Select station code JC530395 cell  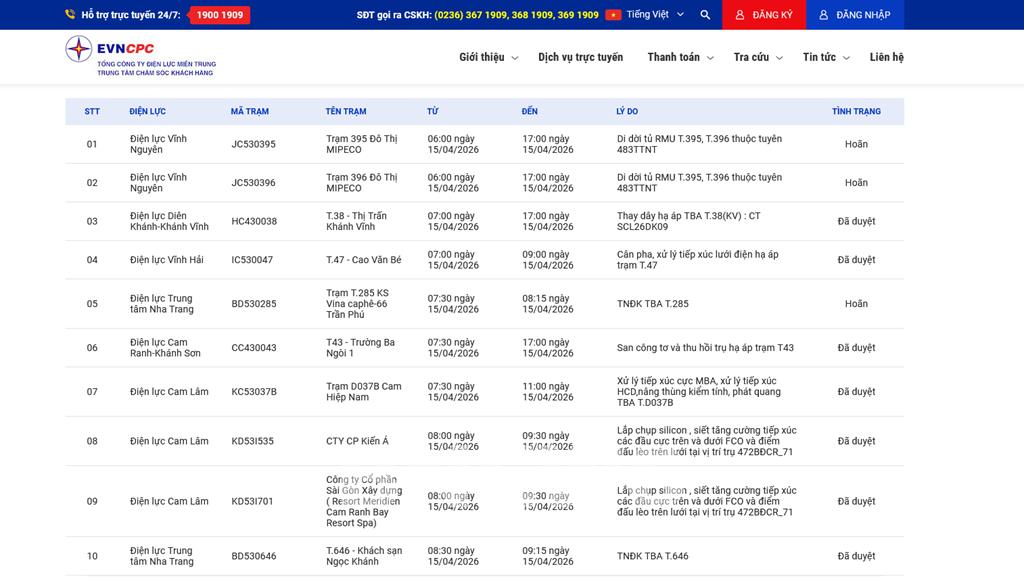click(253, 144)
